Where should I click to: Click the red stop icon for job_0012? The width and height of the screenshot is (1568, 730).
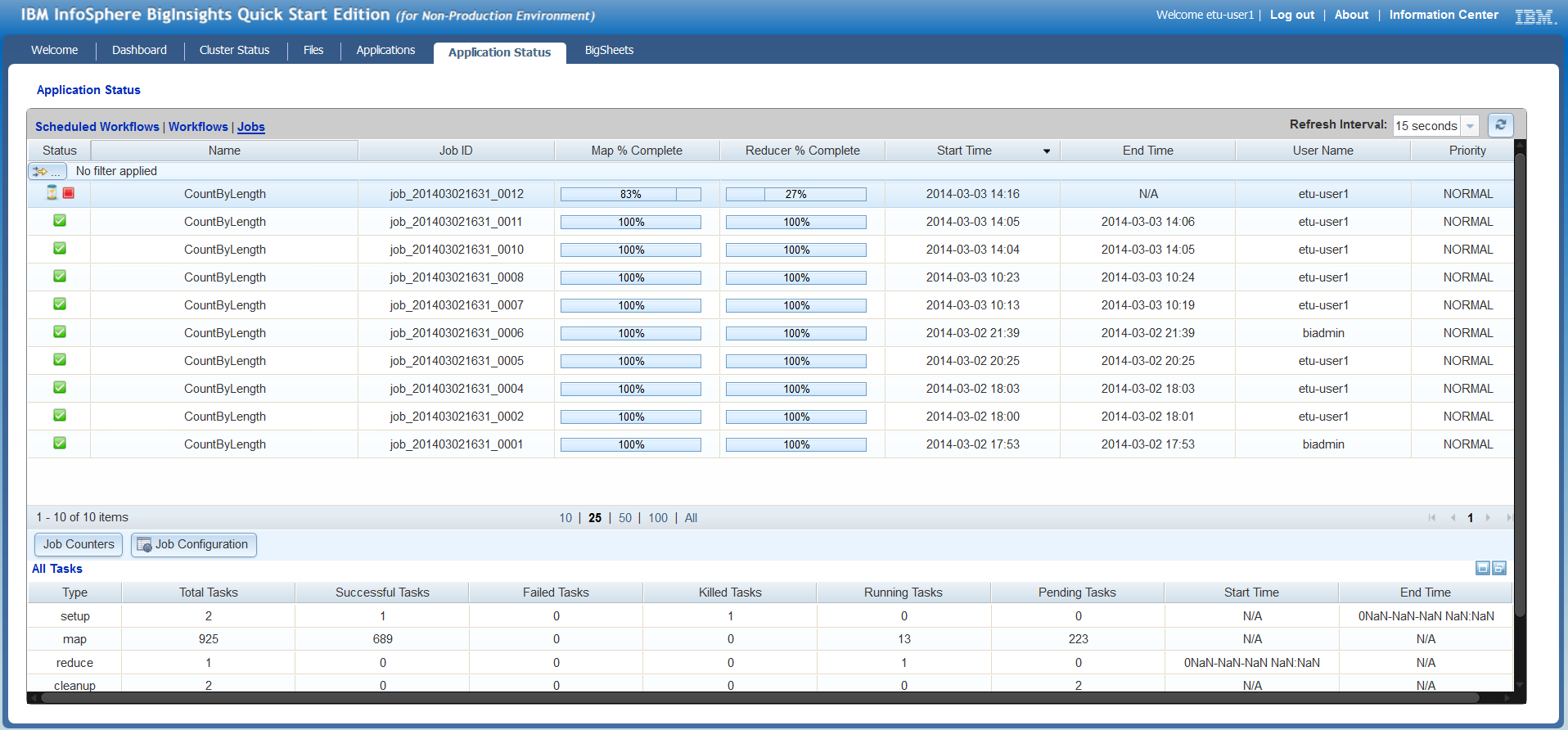click(x=69, y=193)
